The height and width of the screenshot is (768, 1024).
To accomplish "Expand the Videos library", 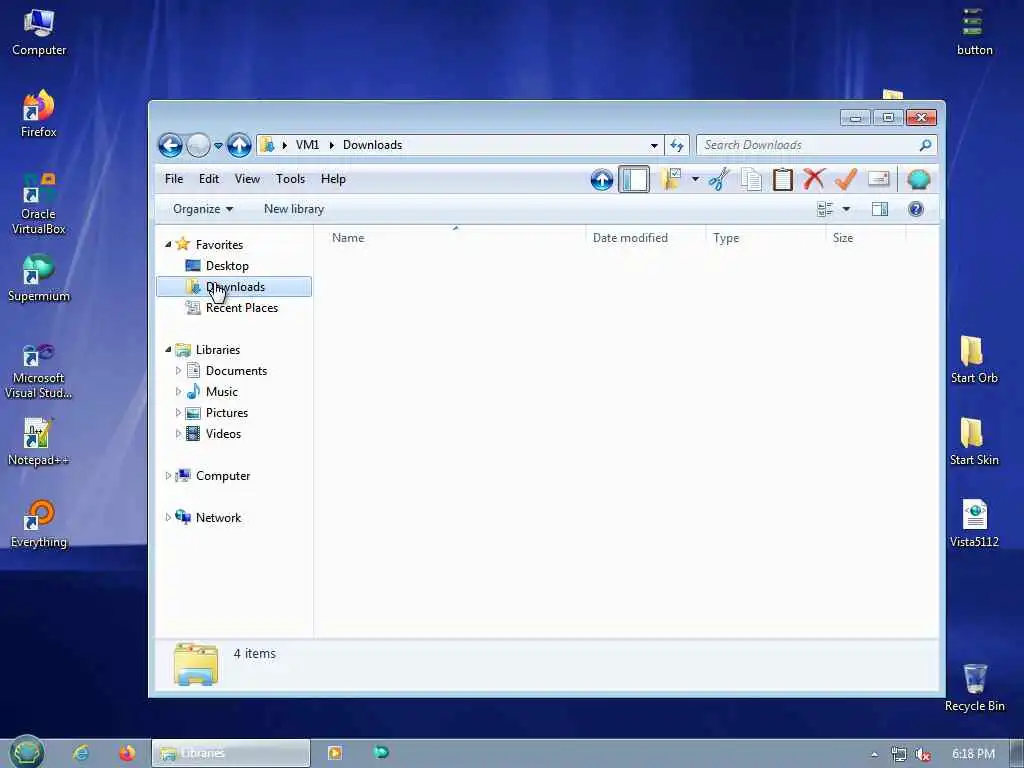I will coord(178,434).
